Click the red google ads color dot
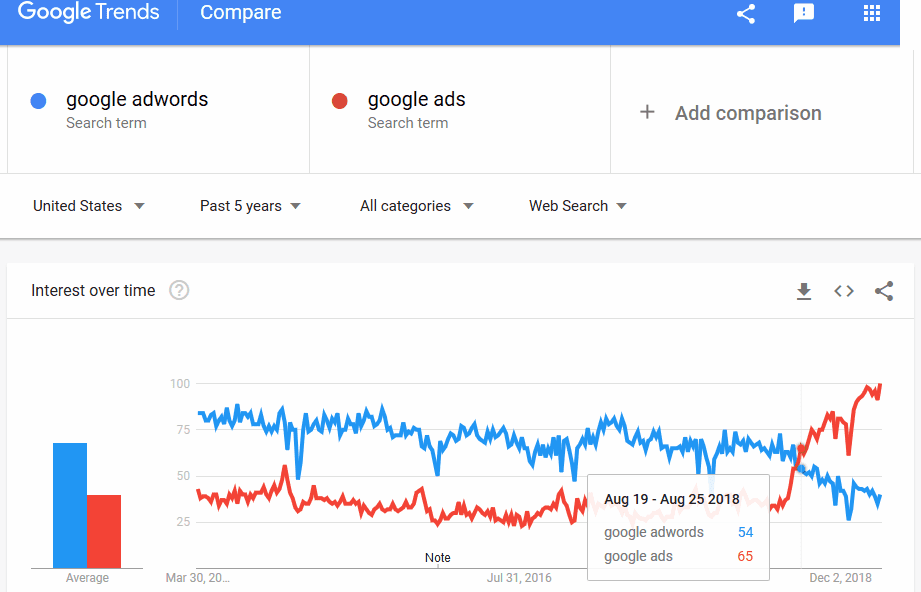The width and height of the screenshot is (921, 592). 340,101
